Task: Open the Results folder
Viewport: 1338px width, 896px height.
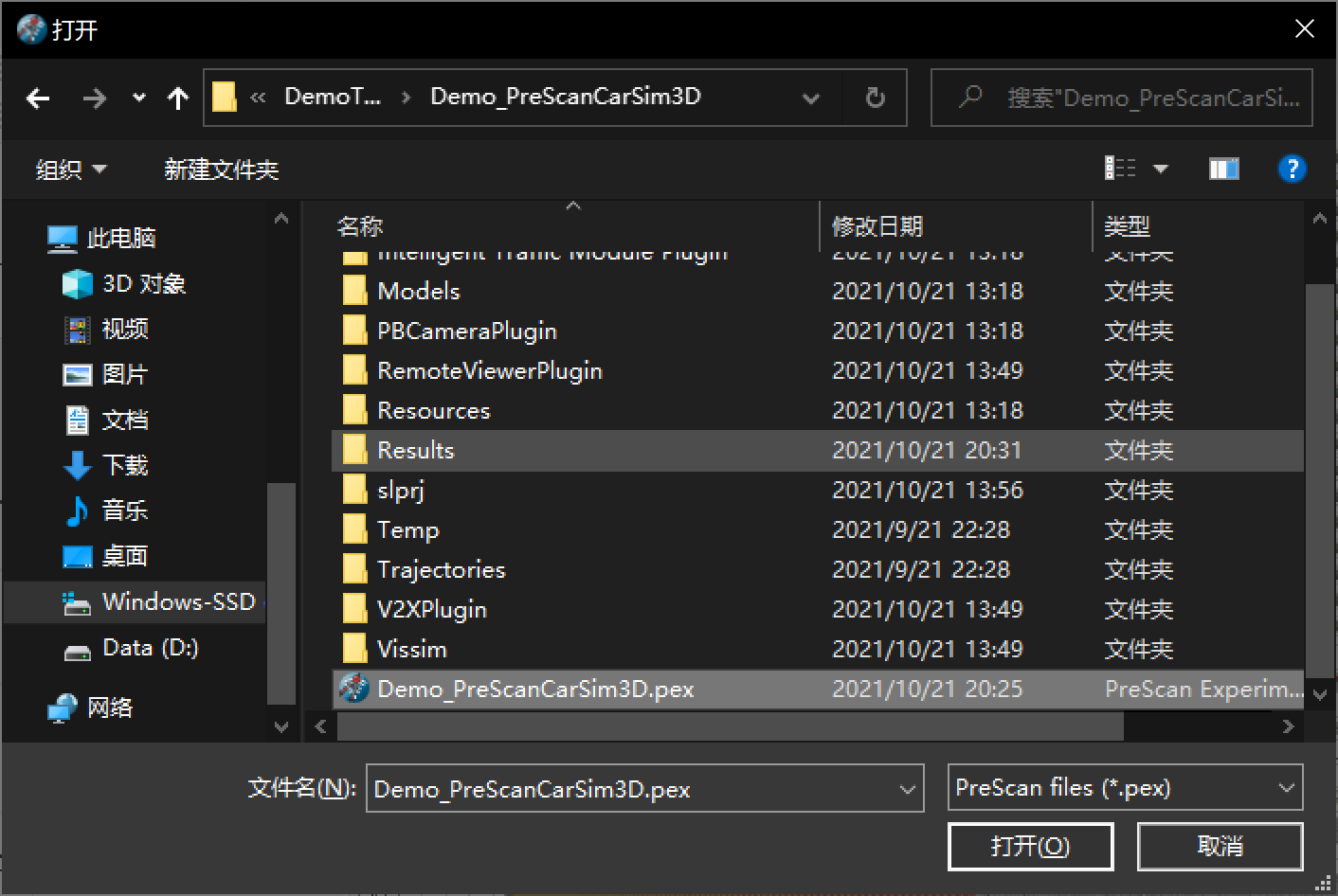Action: [x=415, y=450]
